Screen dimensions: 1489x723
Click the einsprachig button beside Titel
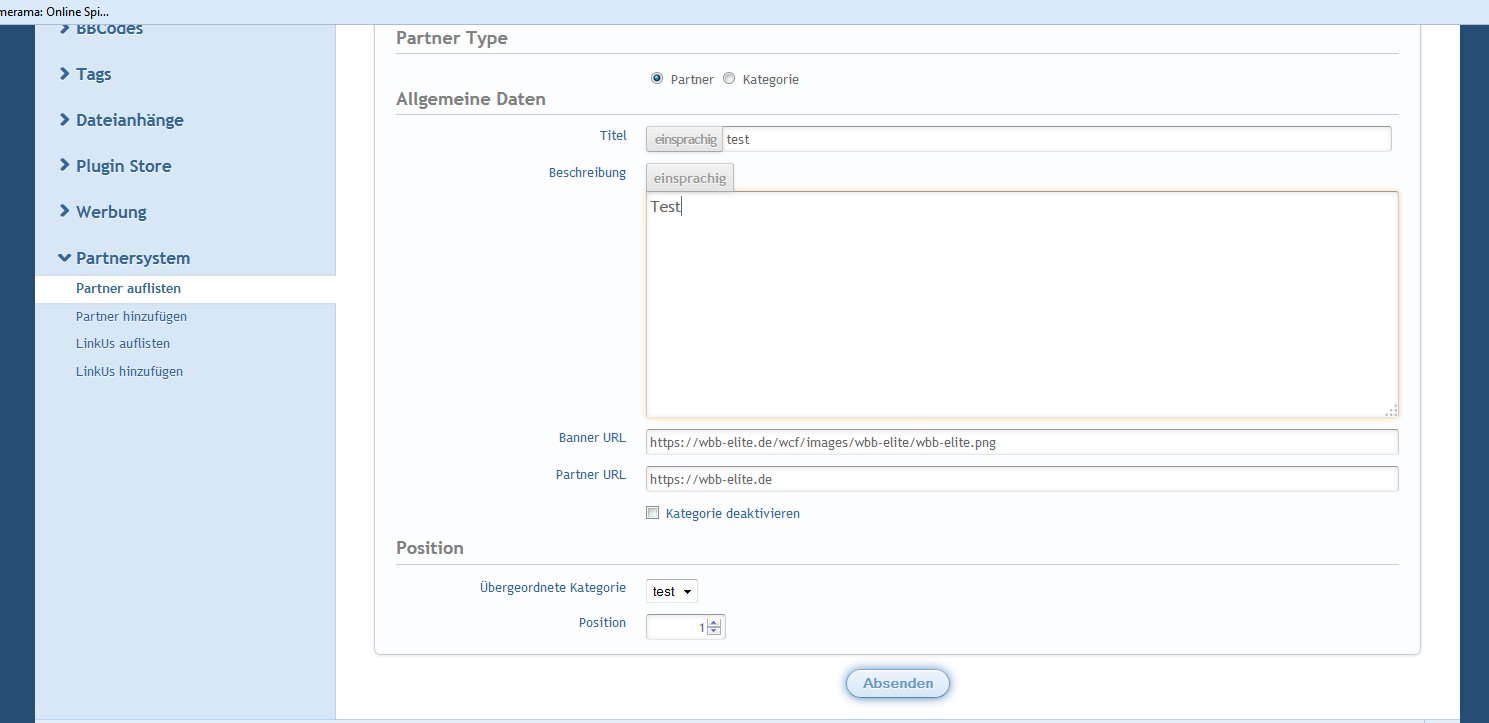(x=685, y=139)
